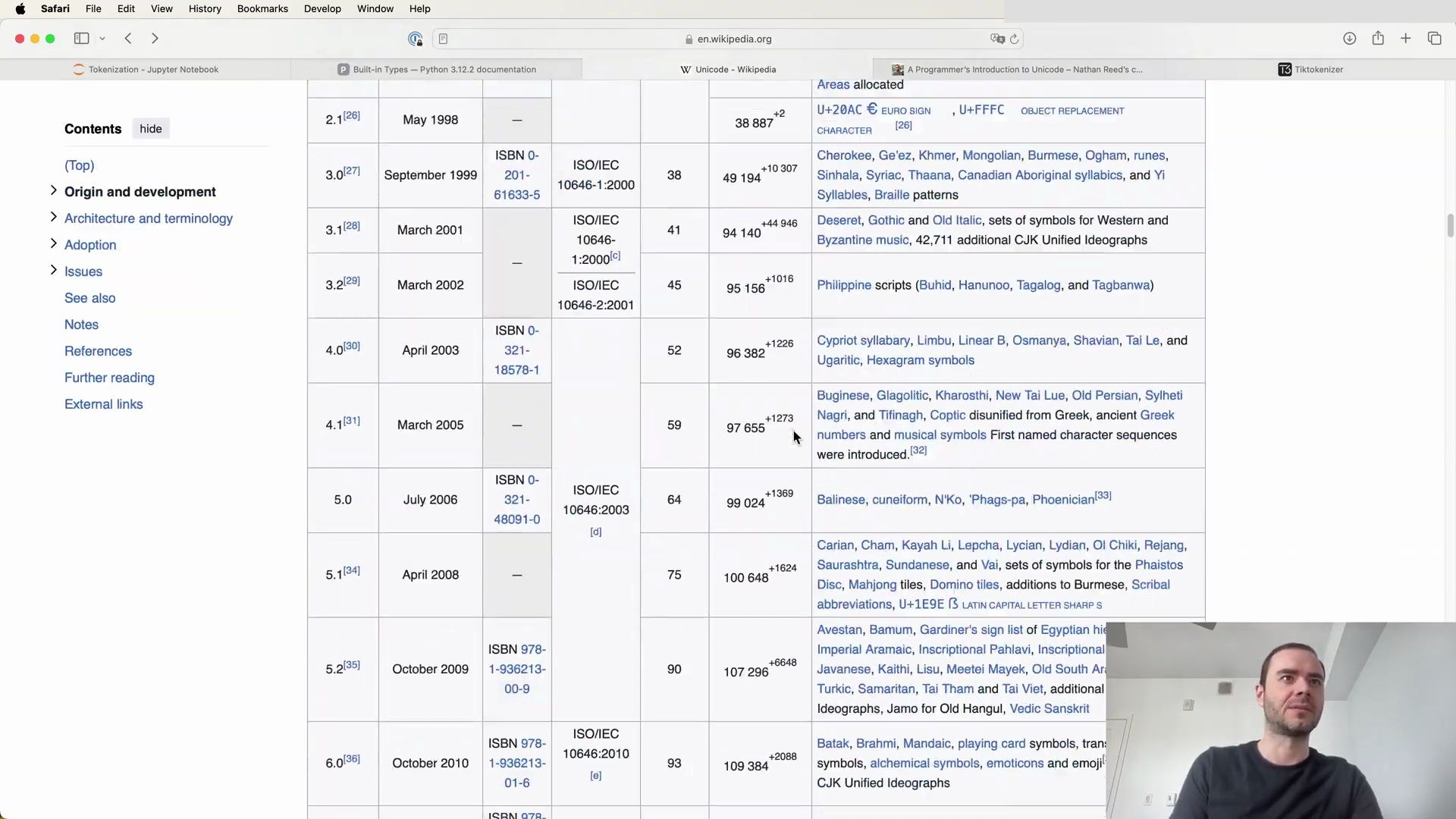
Task: Open the Apple menu
Action: (x=20, y=9)
